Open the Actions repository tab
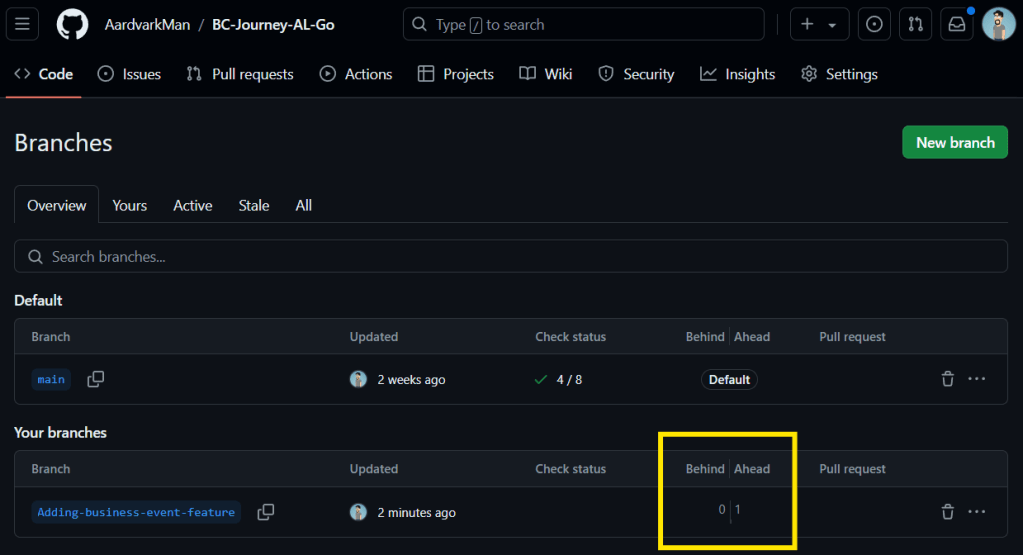The image size is (1023, 555). [x=356, y=74]
